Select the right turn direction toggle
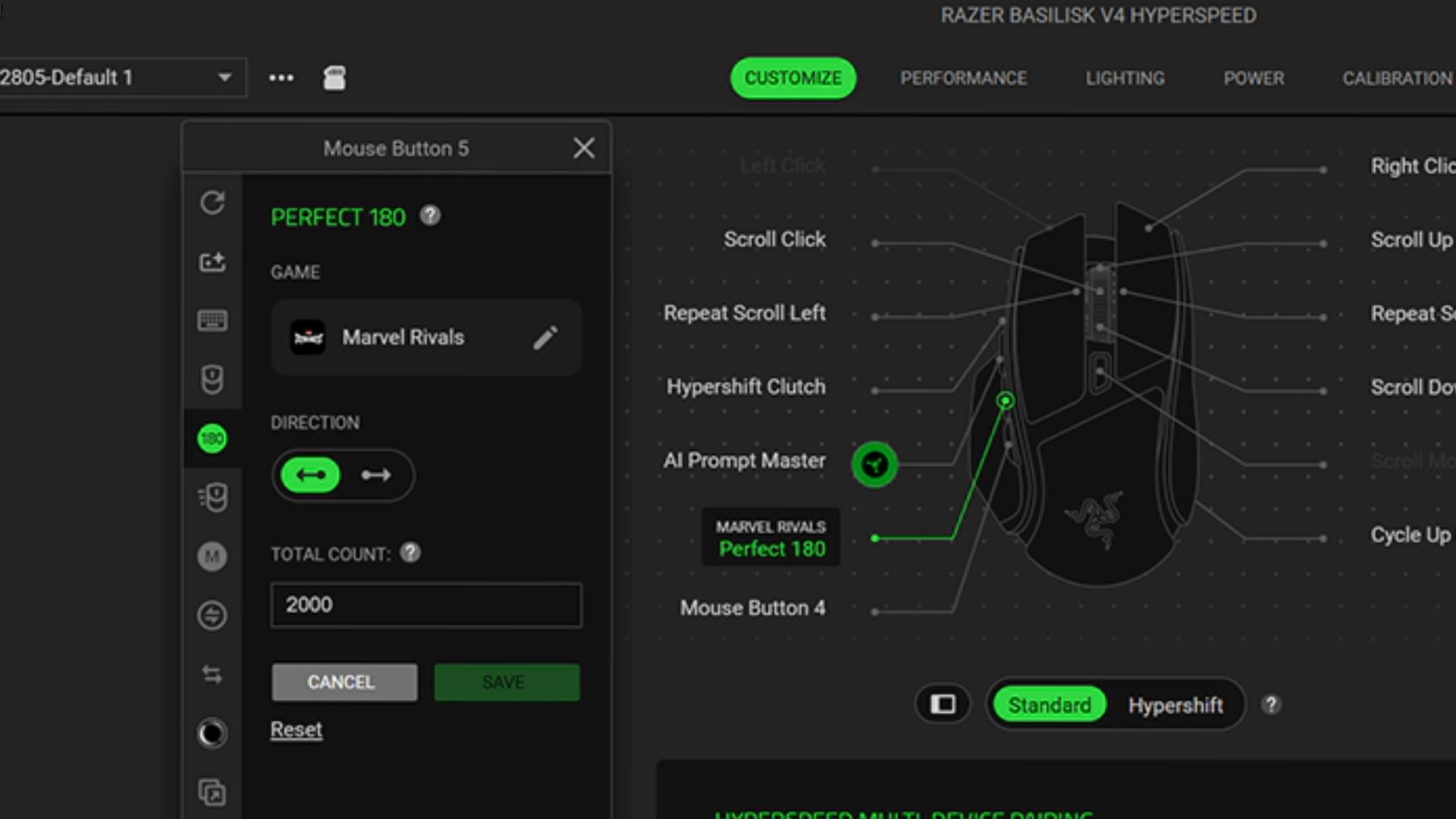 376,475
